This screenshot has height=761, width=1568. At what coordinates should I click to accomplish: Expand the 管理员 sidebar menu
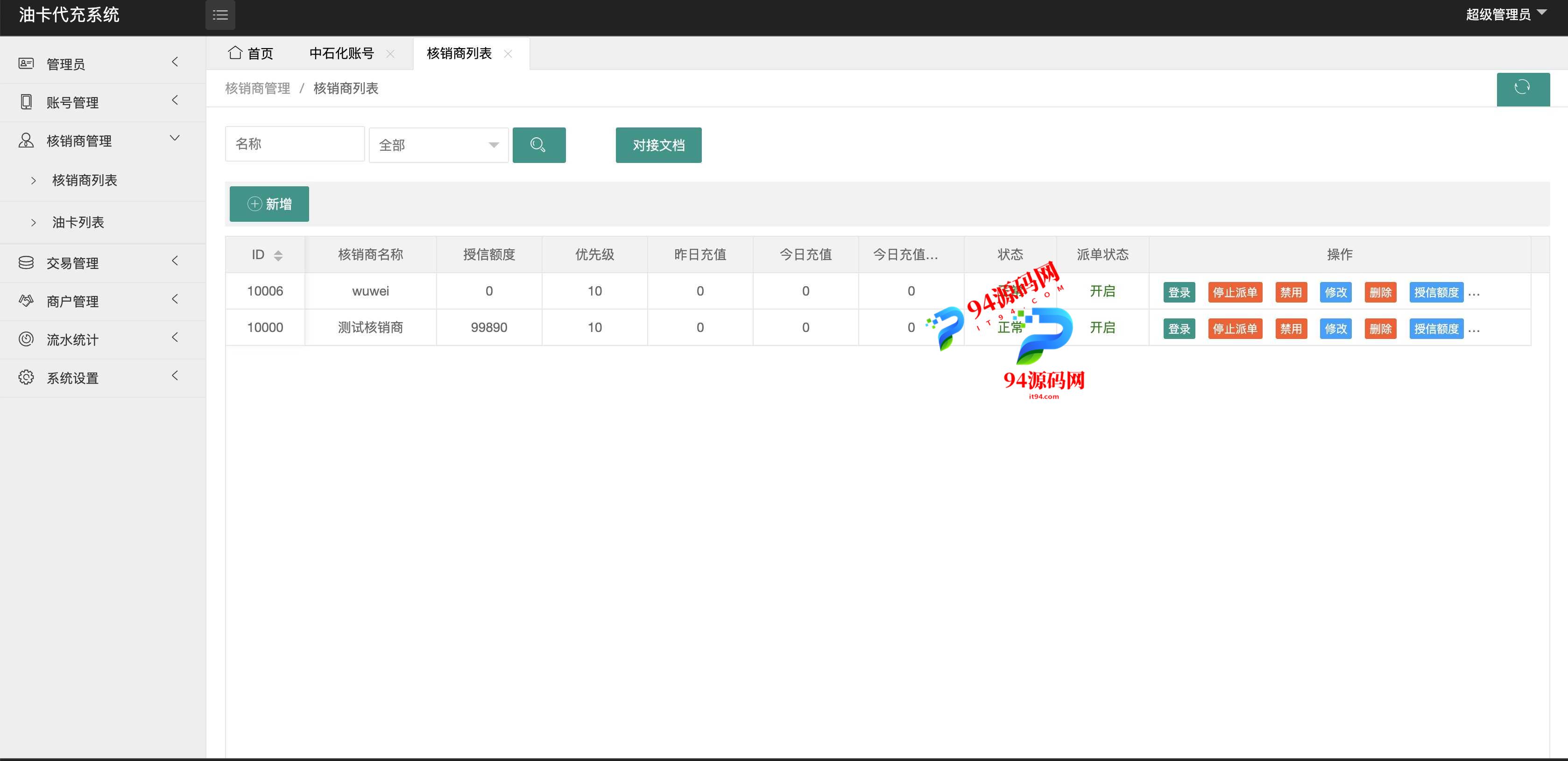[175, 62]
